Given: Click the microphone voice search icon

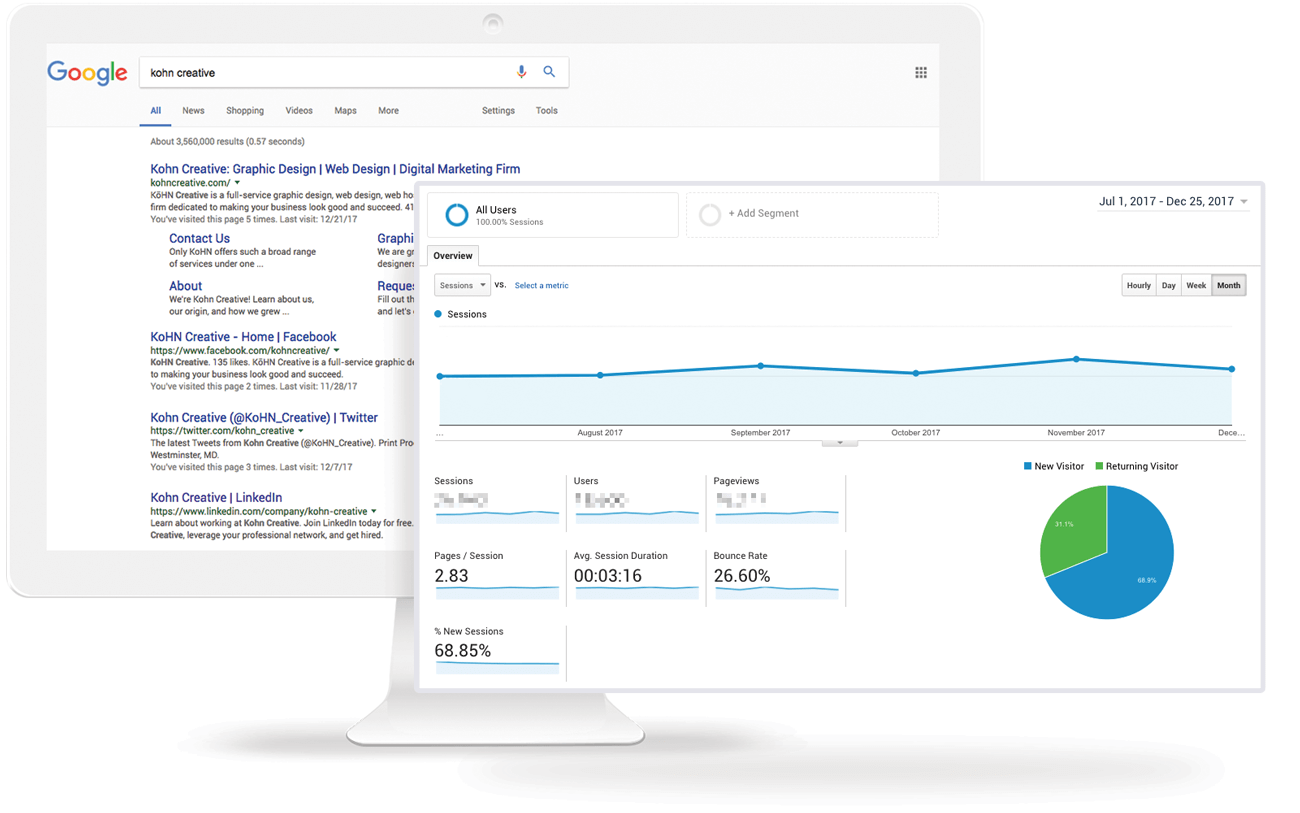Looking at the screenshot, I should (521, 72).
